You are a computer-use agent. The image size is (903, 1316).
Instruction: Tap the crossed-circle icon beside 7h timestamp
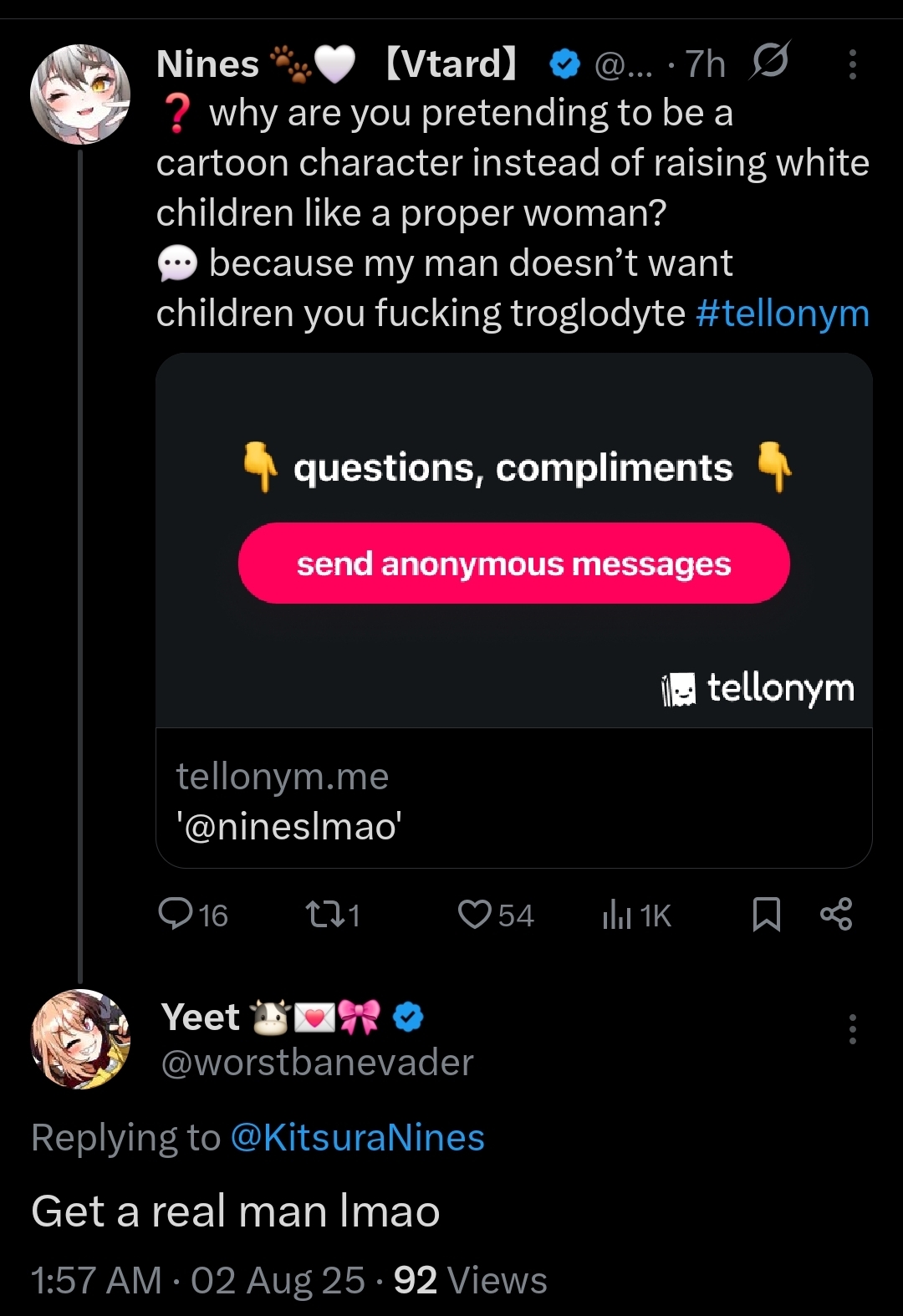tap(769, 61)
